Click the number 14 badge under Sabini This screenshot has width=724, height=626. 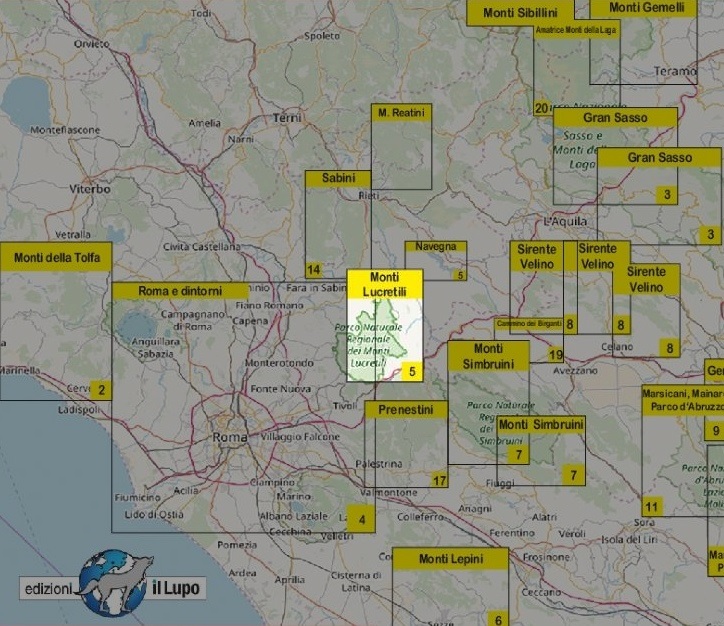point(314,270)
